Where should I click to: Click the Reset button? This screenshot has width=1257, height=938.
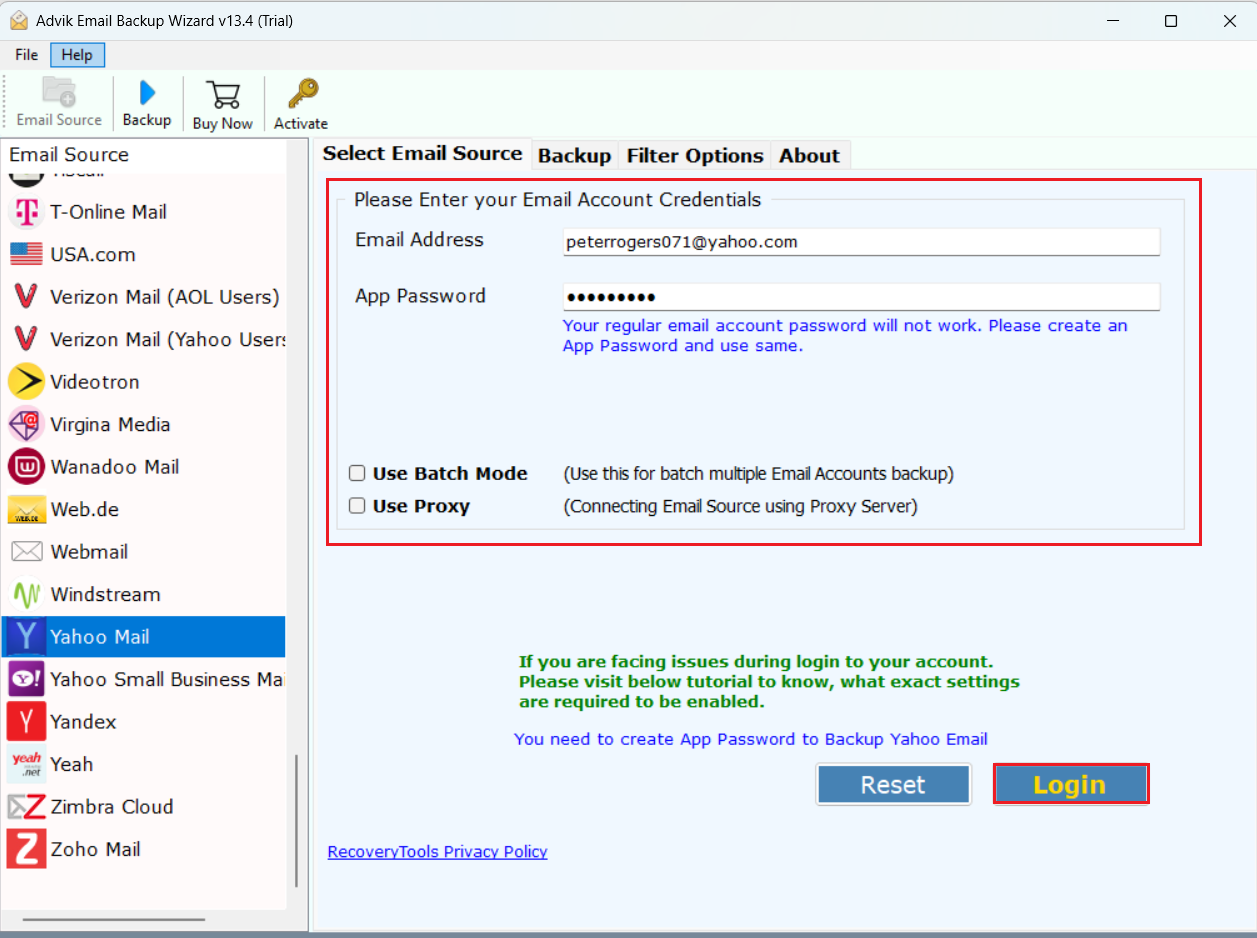[893, 785]
